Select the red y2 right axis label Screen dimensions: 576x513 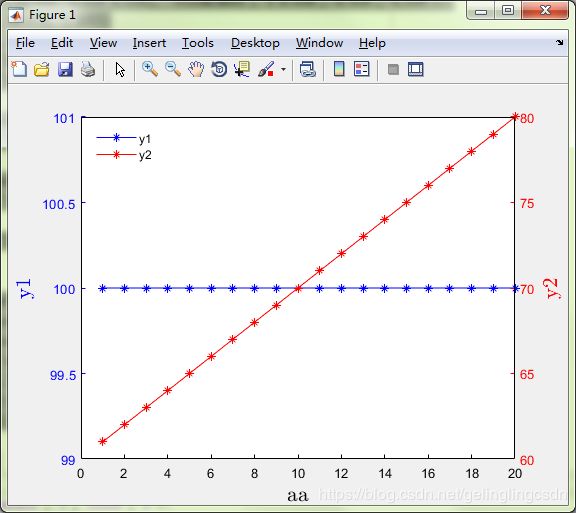[552, 288]
